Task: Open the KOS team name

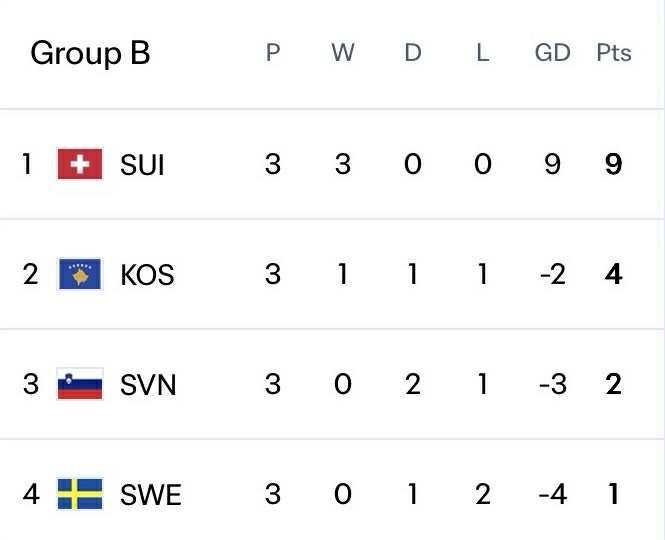Action: [147, 275]
